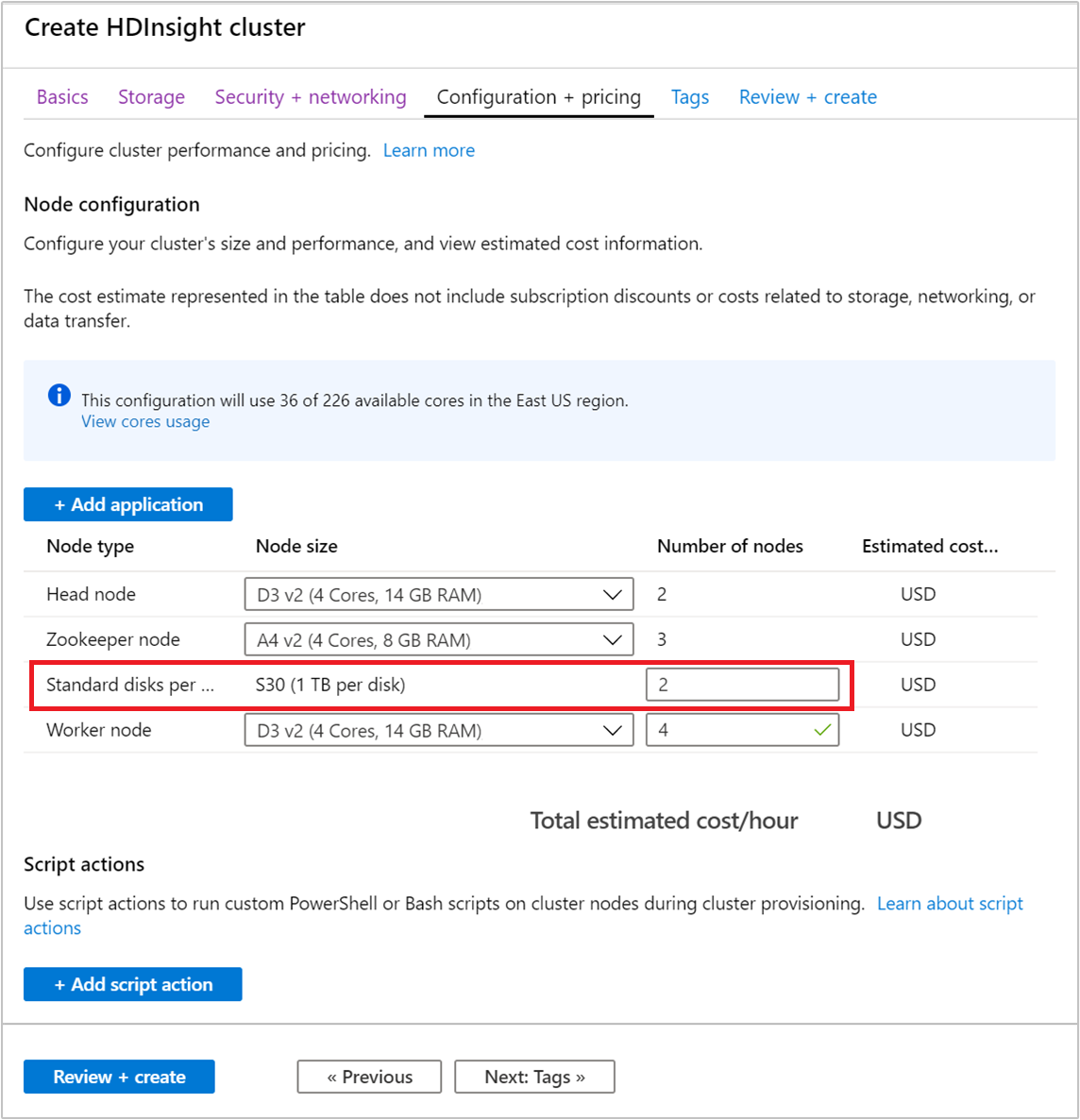Switch to the Basics tab

click(62, 97)
